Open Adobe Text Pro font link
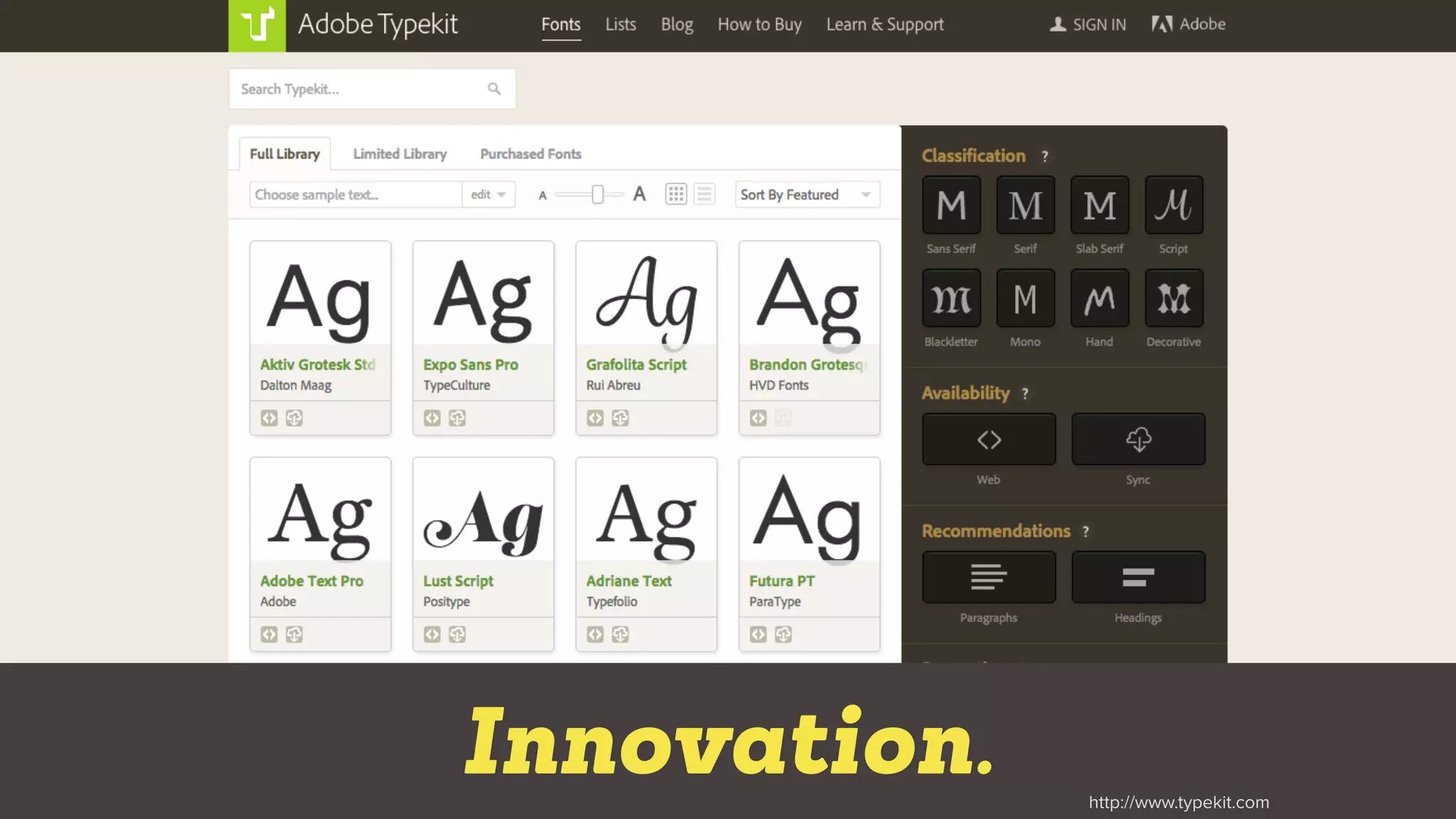The width and height of the screenshot is (1456, 819). click(311, 581)
